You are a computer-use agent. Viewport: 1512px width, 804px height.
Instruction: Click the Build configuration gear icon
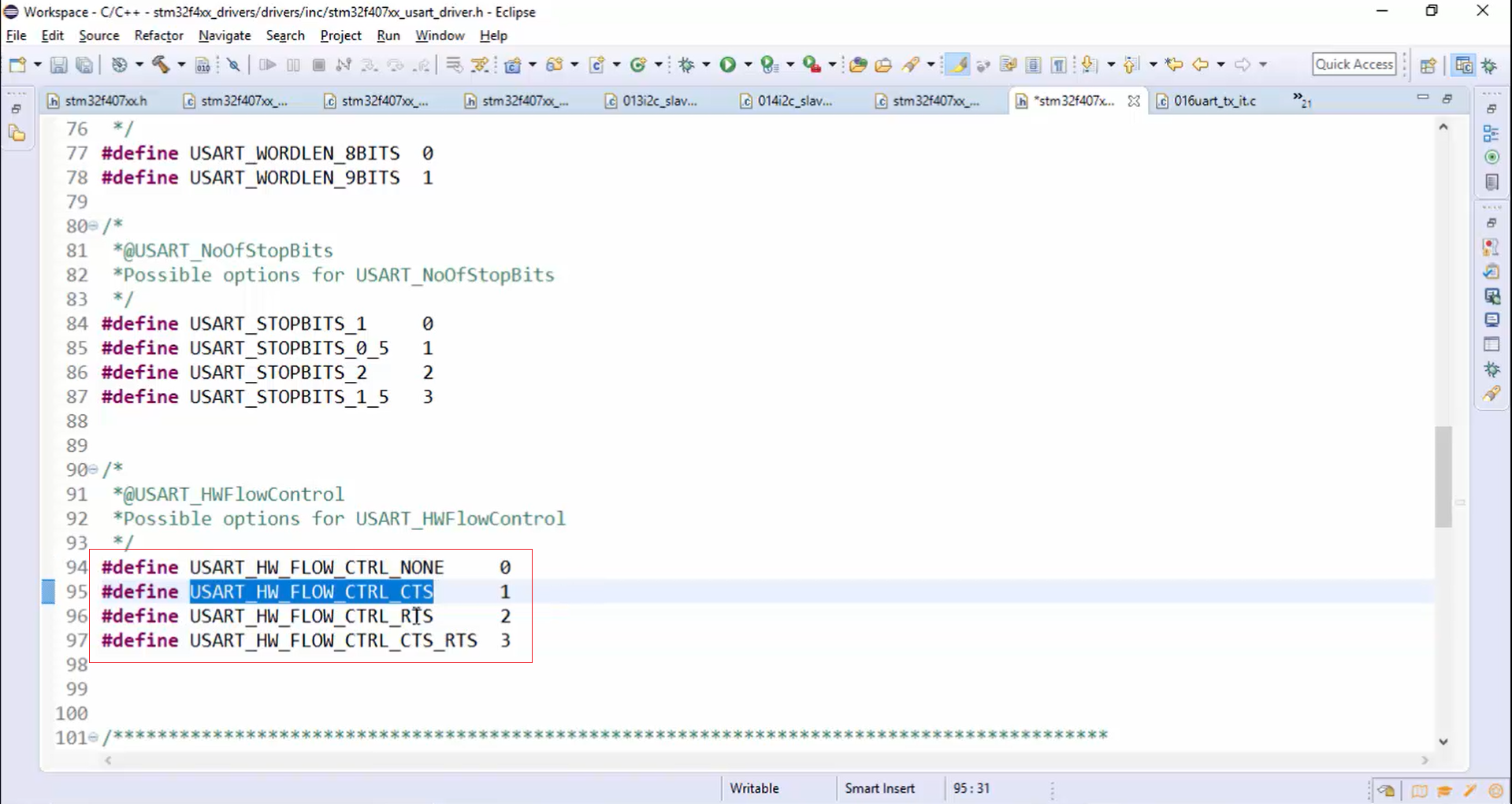119,65
